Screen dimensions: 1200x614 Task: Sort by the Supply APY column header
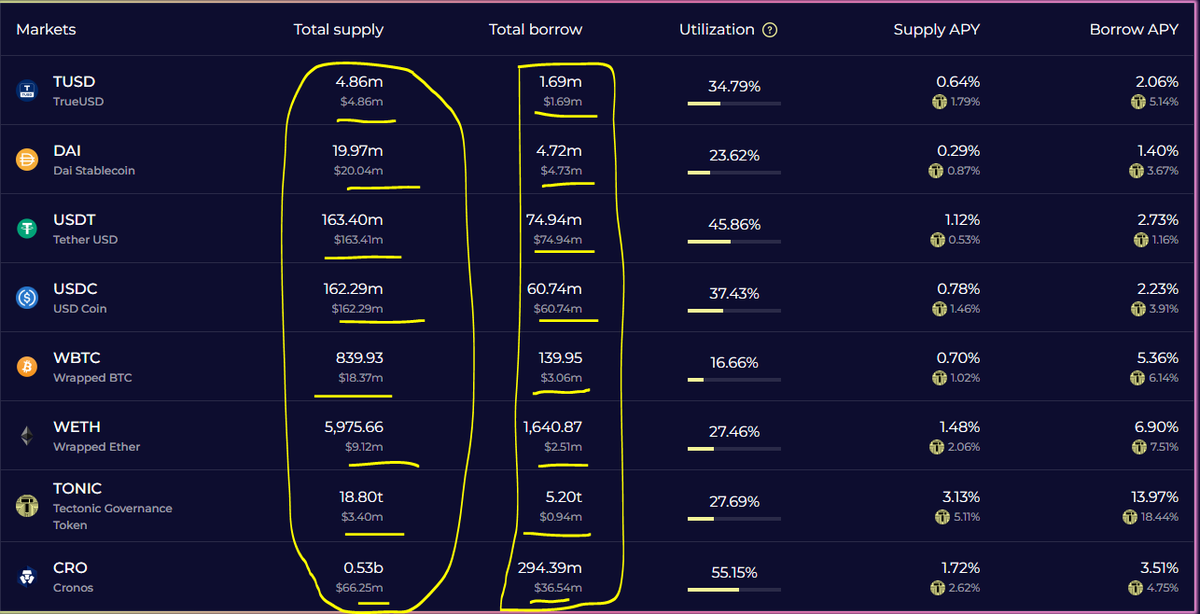click(936, 30)
